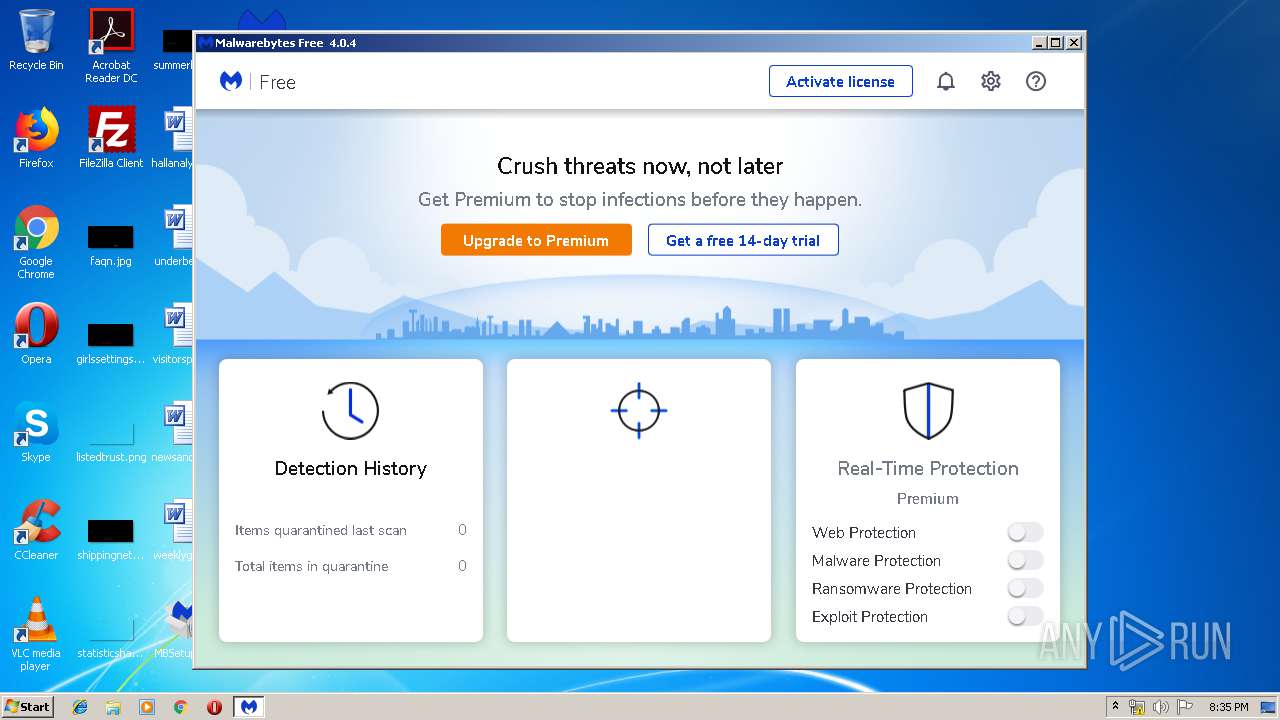This screenshot has height=720, width=1280.
Task: Click the Windows Start button
Action: 28,706
